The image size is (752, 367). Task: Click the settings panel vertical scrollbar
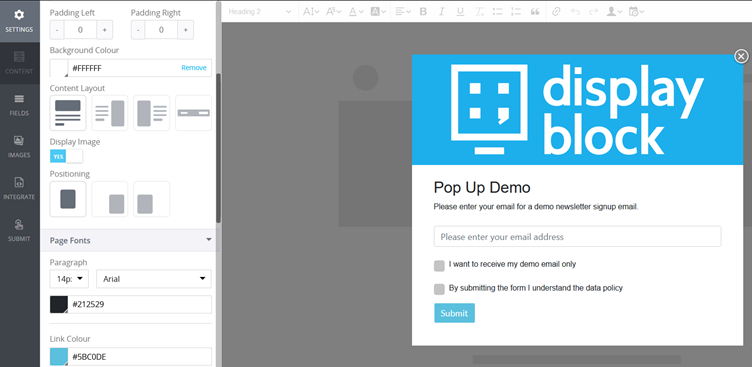coord(219,148)
